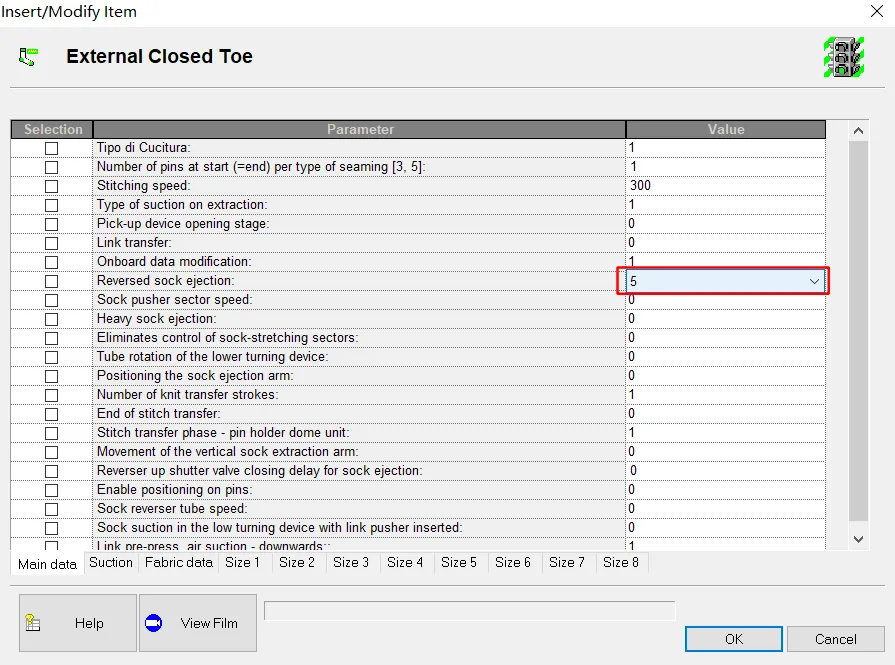This screenshot has height=665, width=895.
Task: Toggle the Tipo di Cucitura checkbox
Action: pyautogui.click(x=51, y=148)
